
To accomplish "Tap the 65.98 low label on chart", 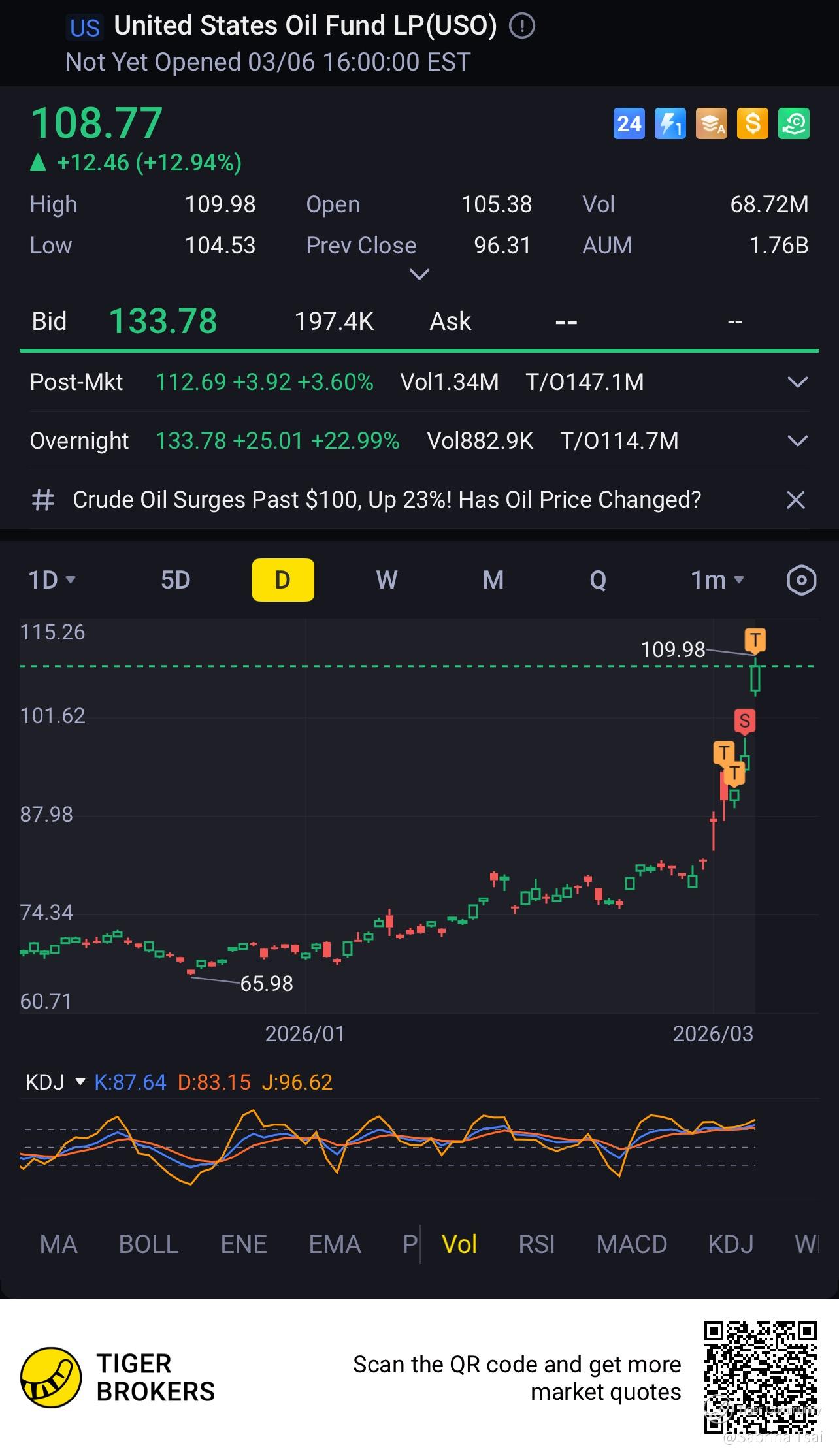I will coord(267,983).
